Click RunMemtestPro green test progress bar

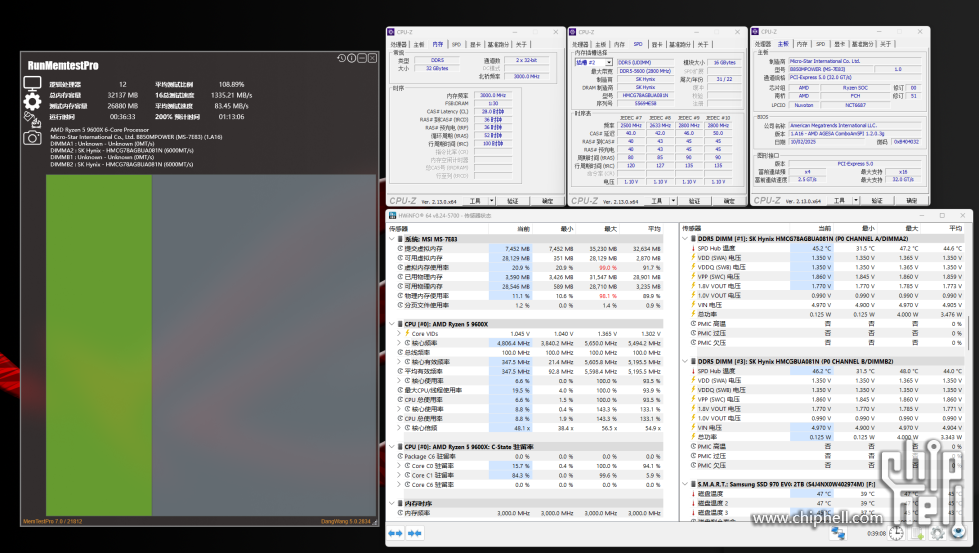99,345
